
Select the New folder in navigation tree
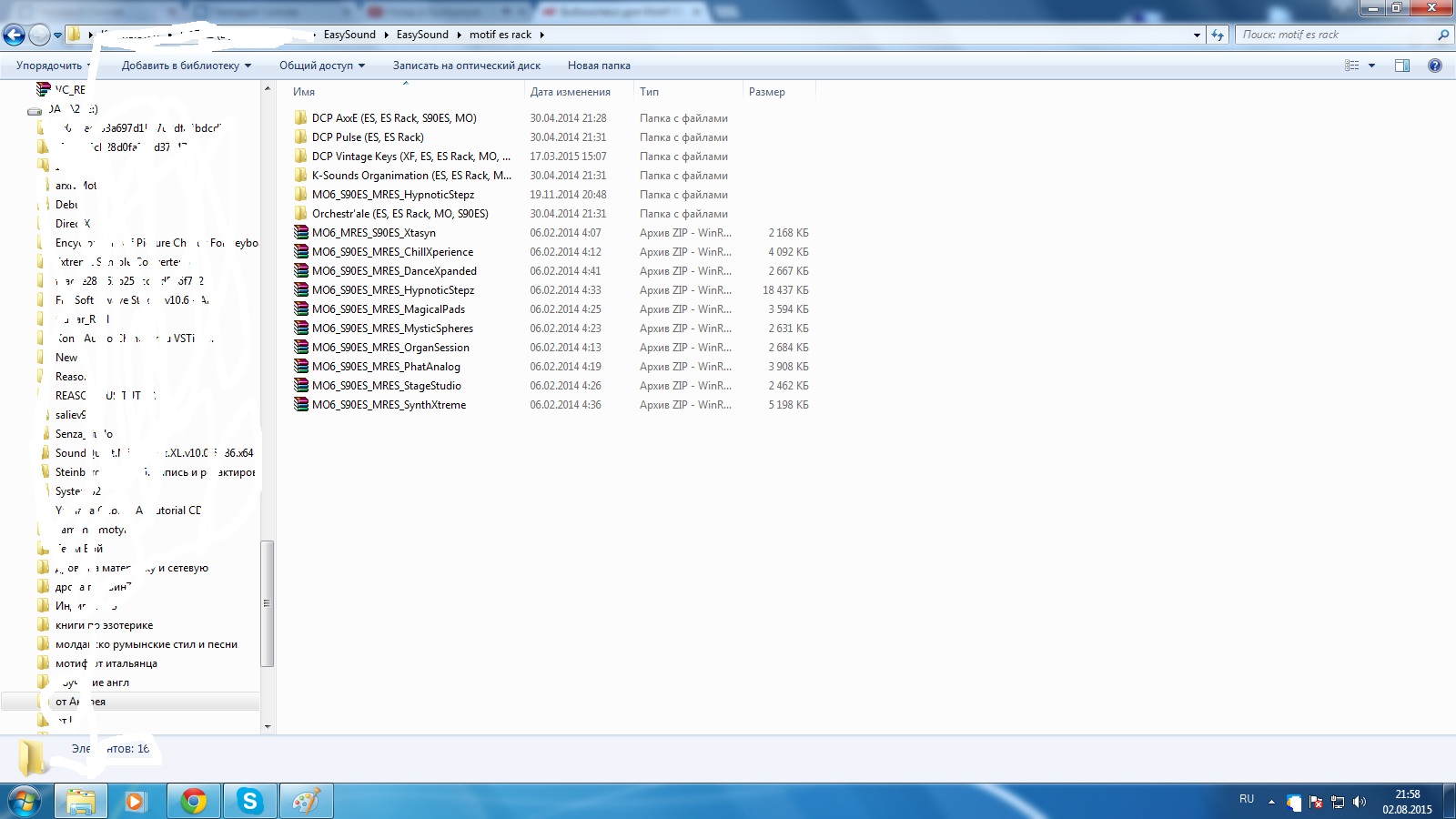coord(66,358)
